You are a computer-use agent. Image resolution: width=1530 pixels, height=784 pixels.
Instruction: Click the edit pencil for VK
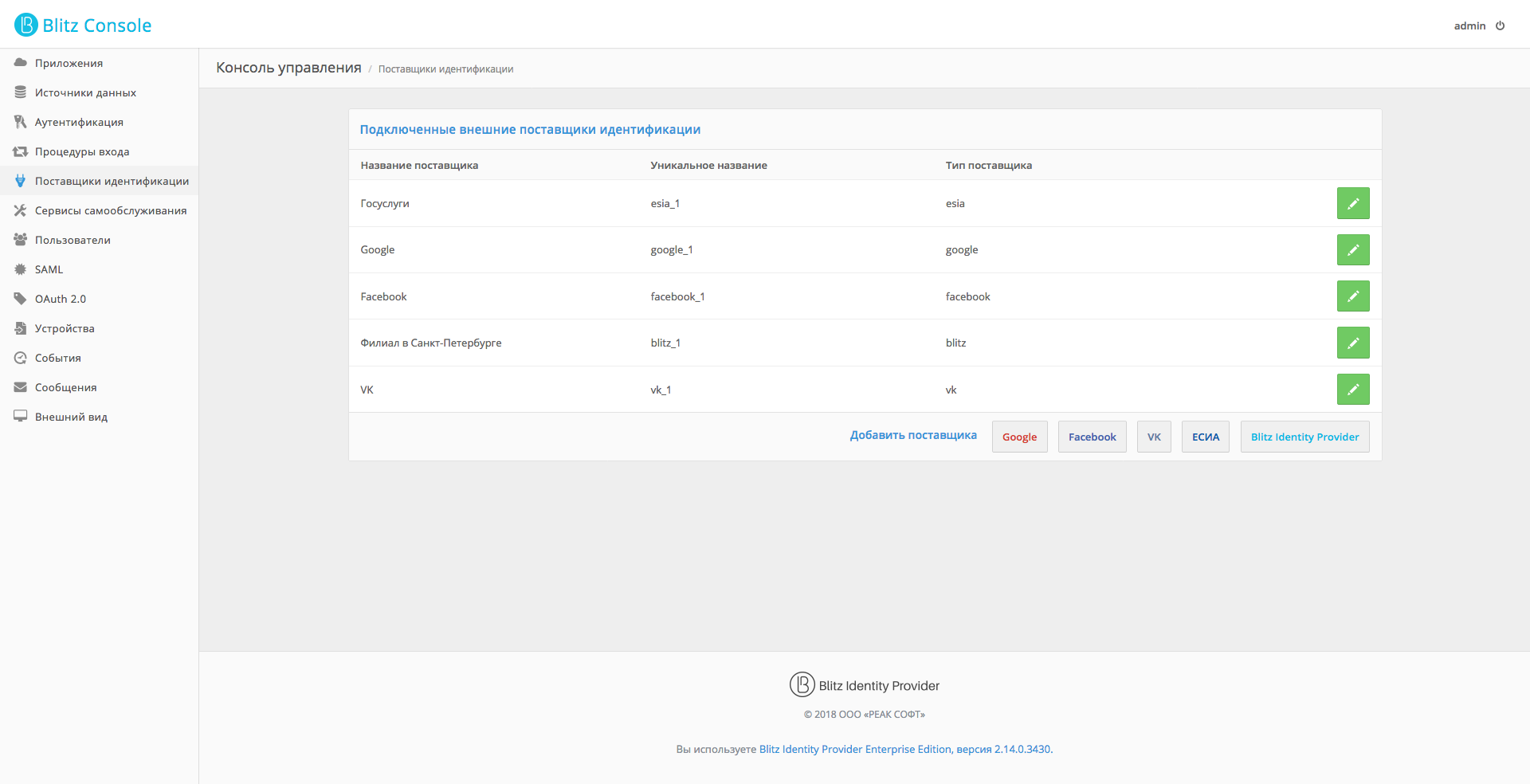point(1352,390)
